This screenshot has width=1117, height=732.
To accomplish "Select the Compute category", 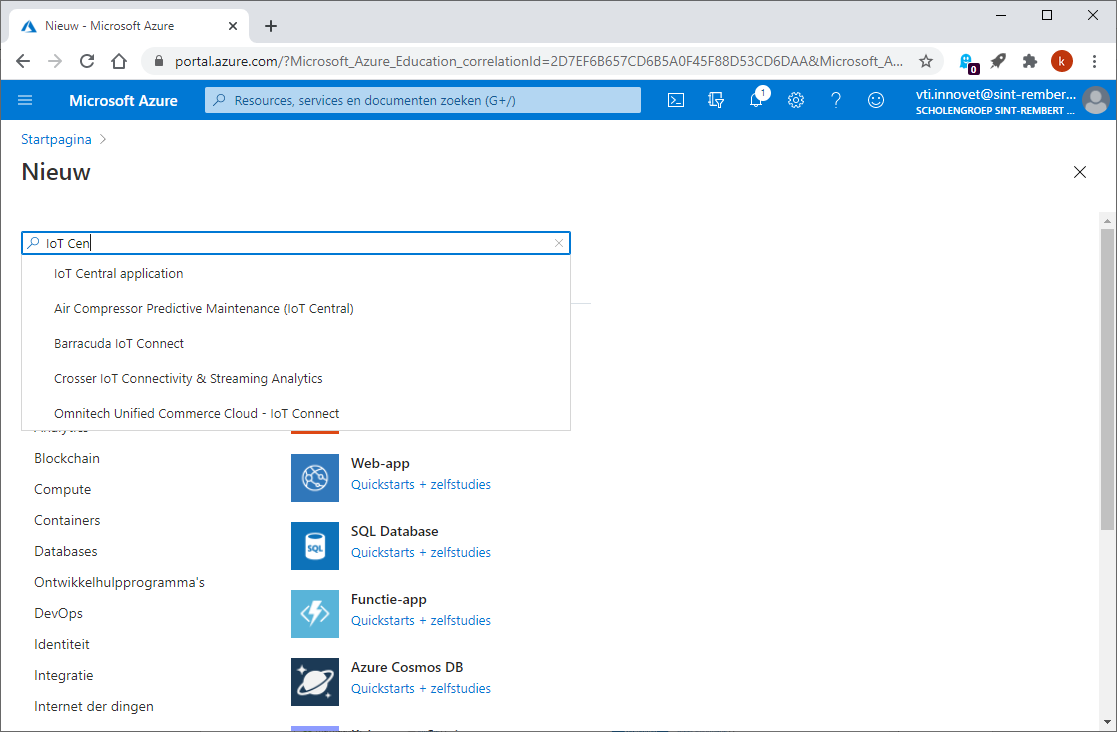I will click(x=63, y=490).
